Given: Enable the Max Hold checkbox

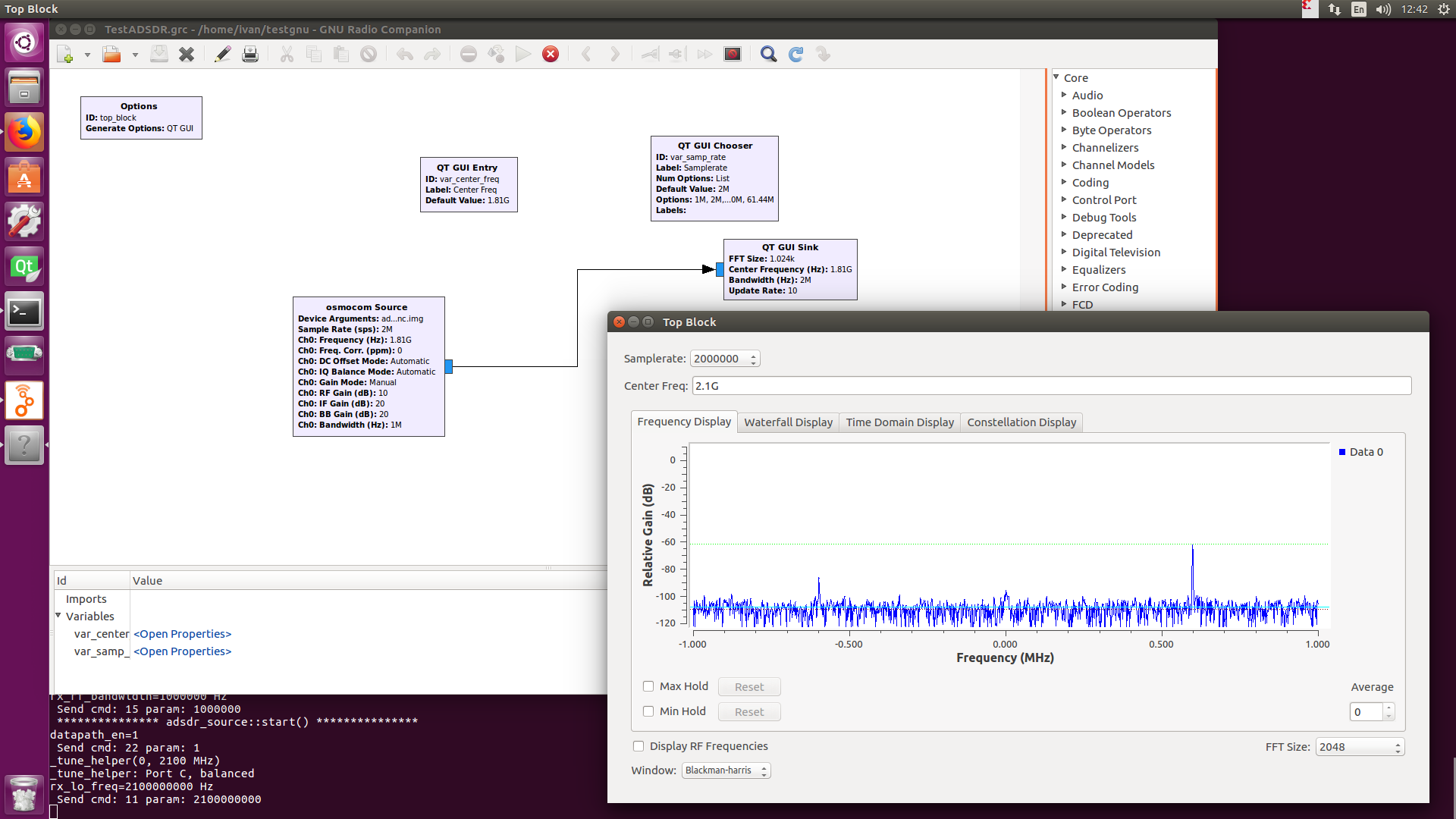Looking at the screenshot, I should point(648,686).
